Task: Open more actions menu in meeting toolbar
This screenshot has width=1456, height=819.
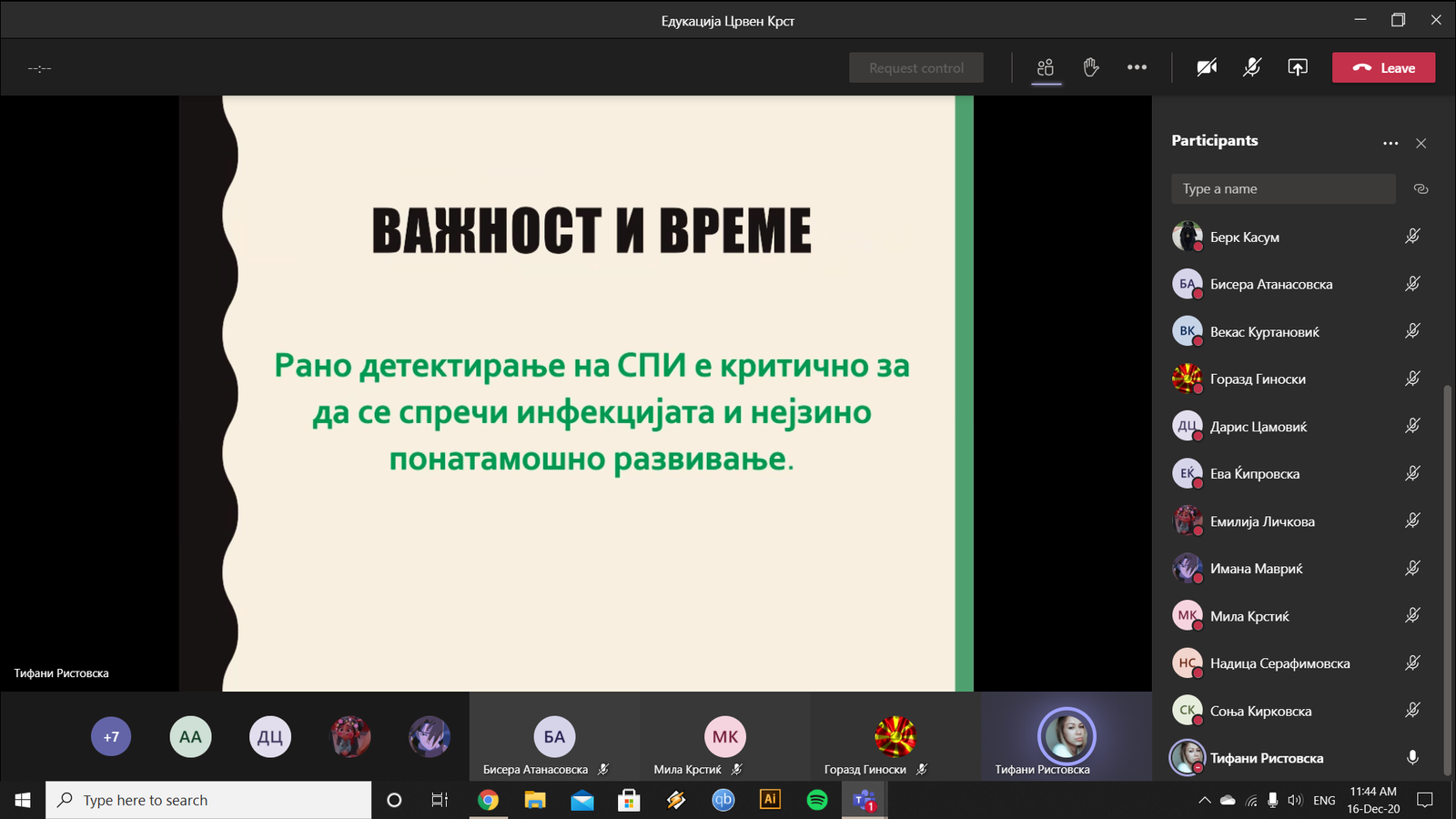Action: pyautogui.click(x=1137, y=67)
